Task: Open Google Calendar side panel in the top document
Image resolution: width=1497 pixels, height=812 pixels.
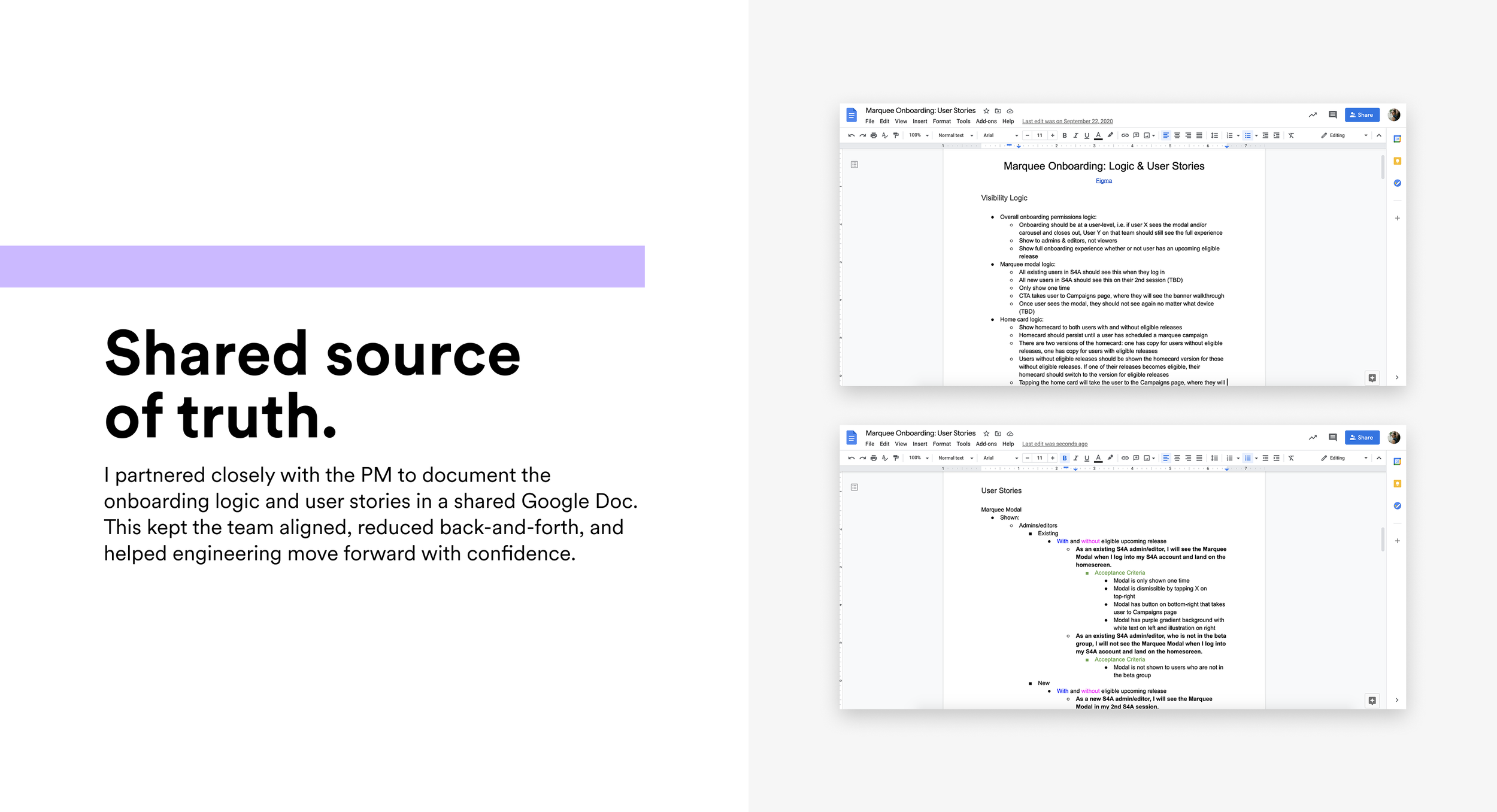Action: [x=1397, y=139]
